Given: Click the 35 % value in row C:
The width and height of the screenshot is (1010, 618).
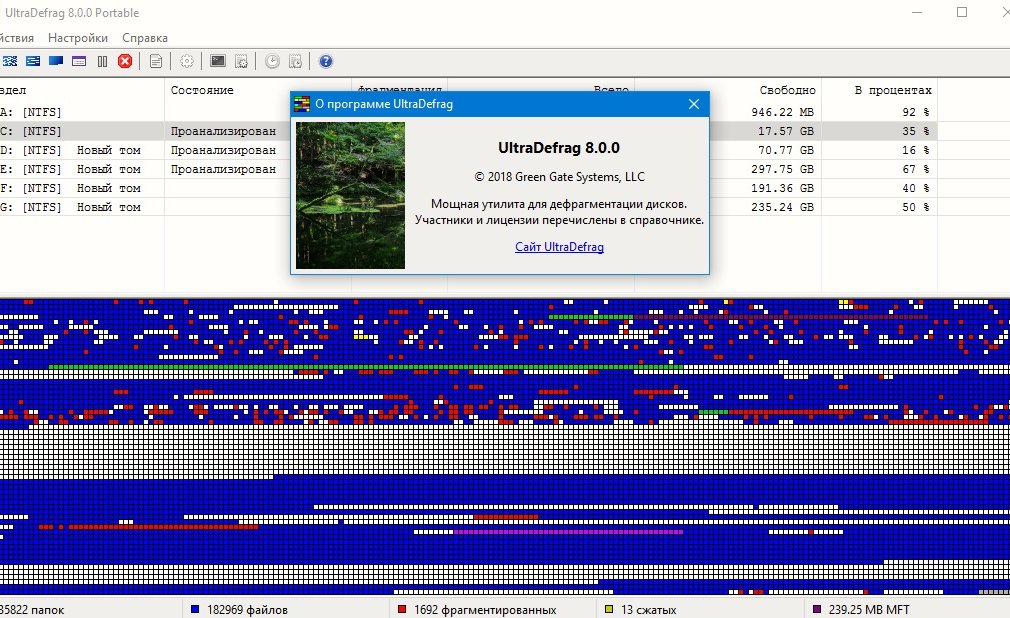Looking at the screenshot, I should [x=916, y=131].
